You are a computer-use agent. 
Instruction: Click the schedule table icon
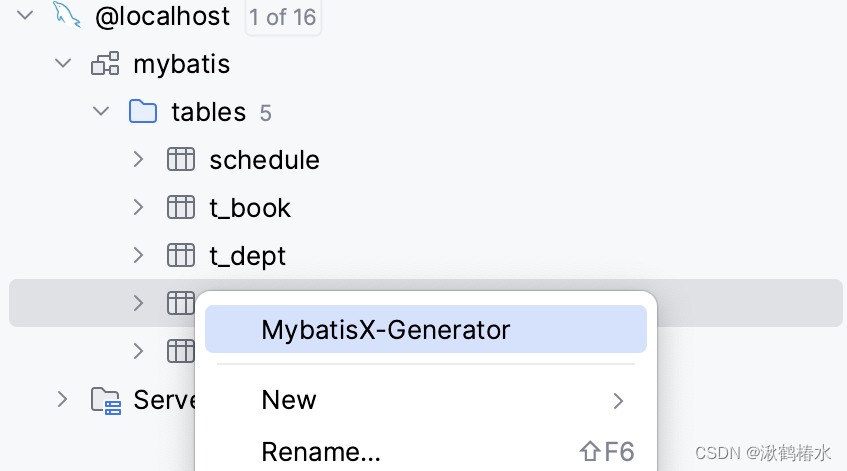[180, 159]
